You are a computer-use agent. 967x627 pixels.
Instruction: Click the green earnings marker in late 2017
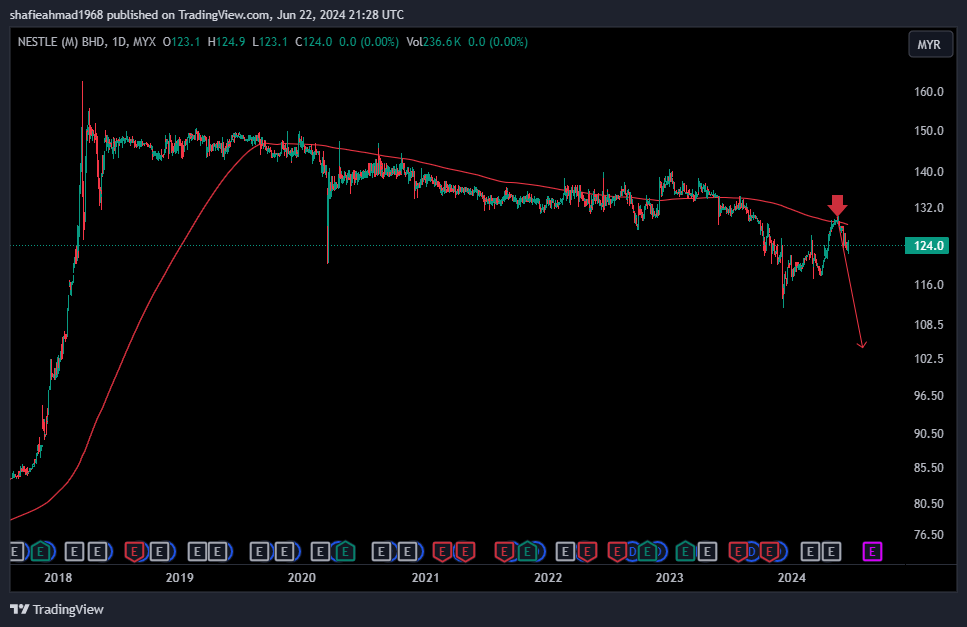[x=40, y=551]
